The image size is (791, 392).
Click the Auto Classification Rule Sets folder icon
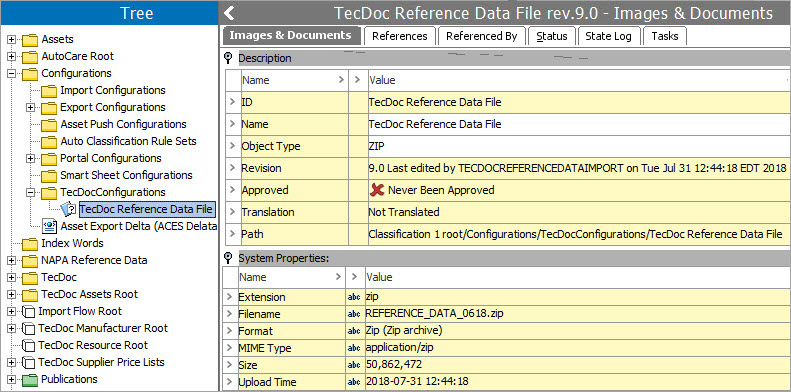[x=49, y=142]
